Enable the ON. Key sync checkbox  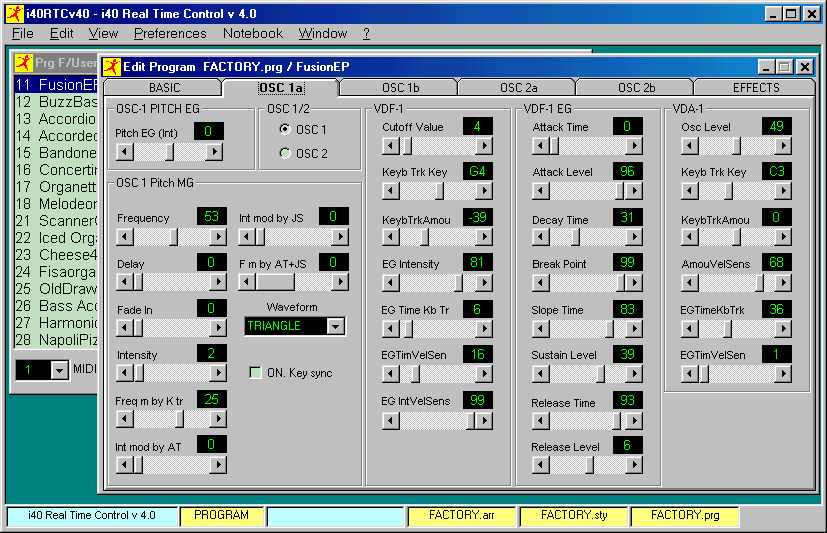(x=255, y=373)
